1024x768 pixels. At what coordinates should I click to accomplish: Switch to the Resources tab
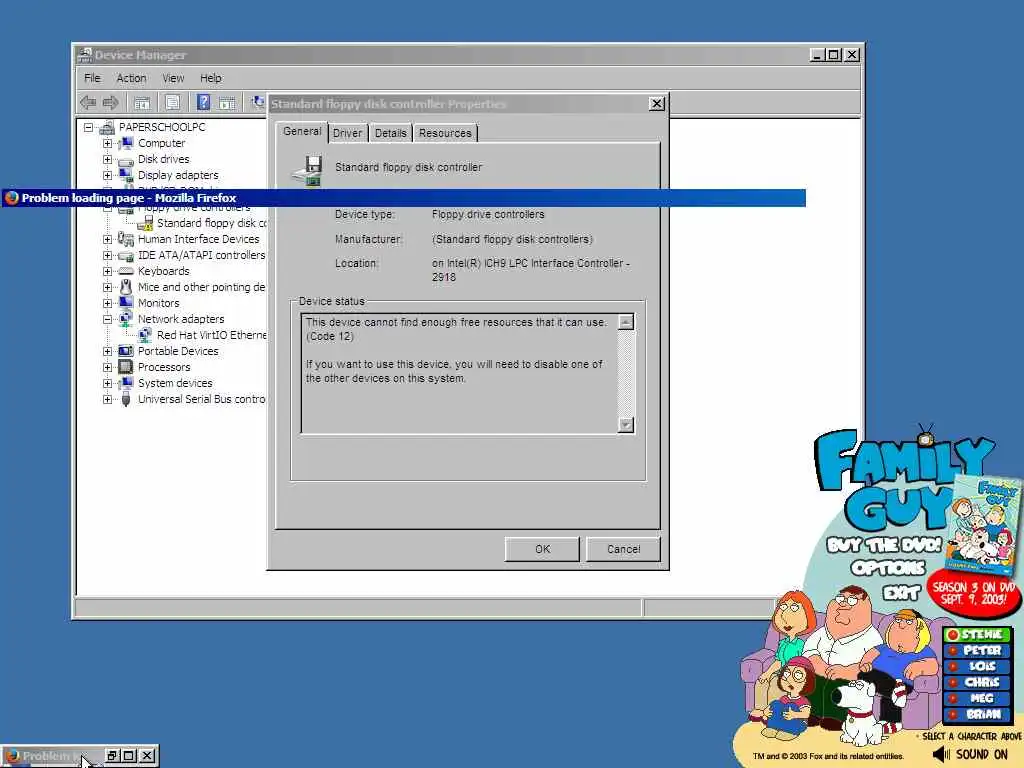coord(445,133)
